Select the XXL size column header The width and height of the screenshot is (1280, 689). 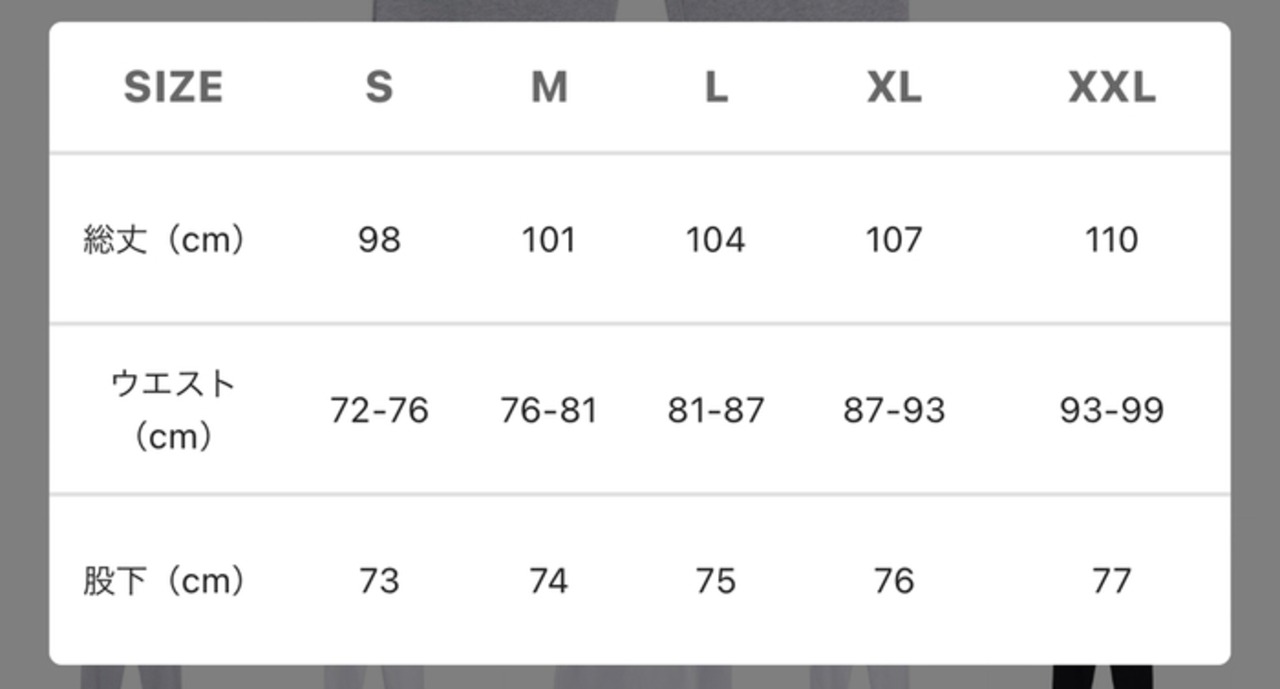click(x=1112, y=88)
